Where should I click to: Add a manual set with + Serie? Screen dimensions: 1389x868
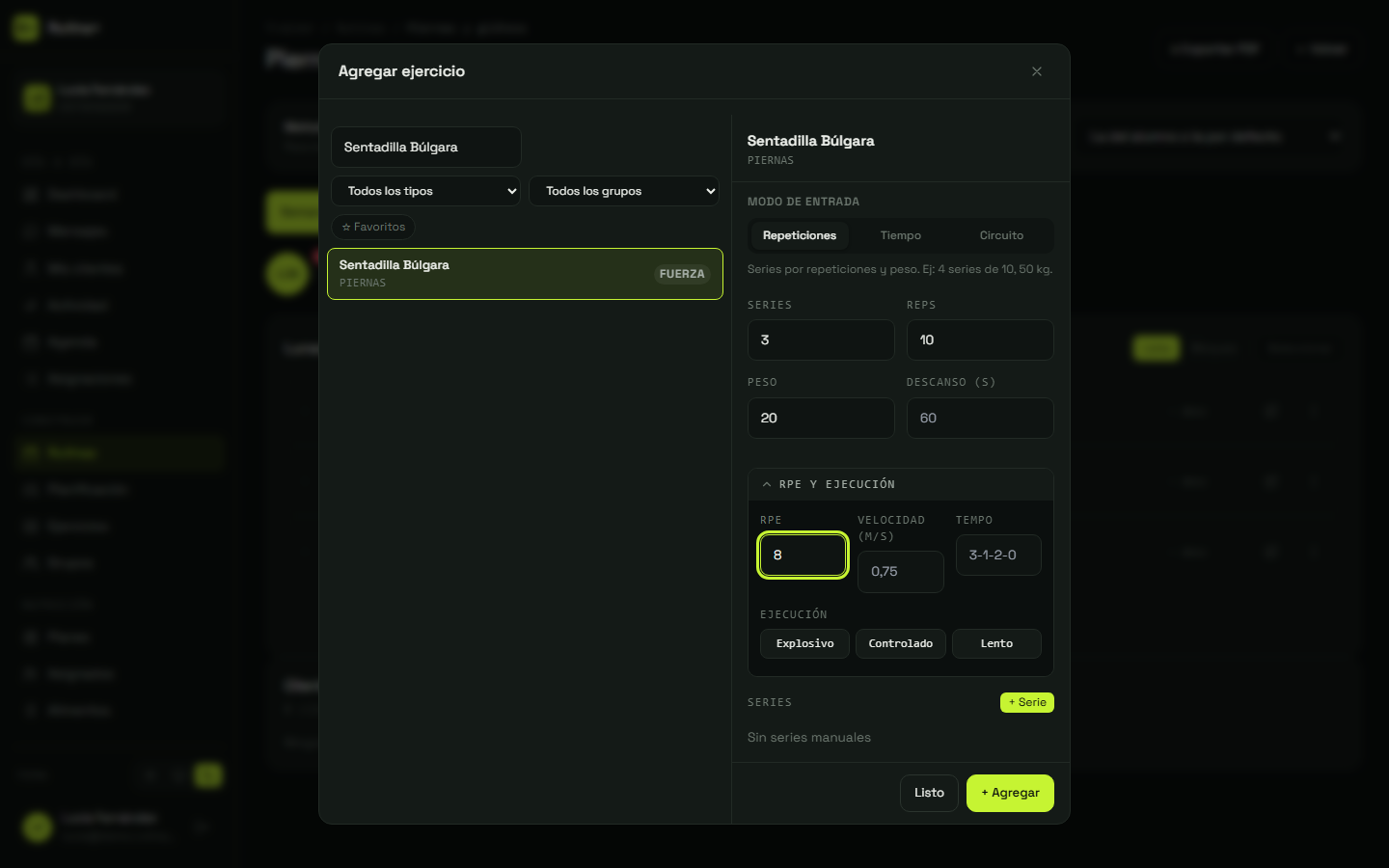[x=1027, y=702]
